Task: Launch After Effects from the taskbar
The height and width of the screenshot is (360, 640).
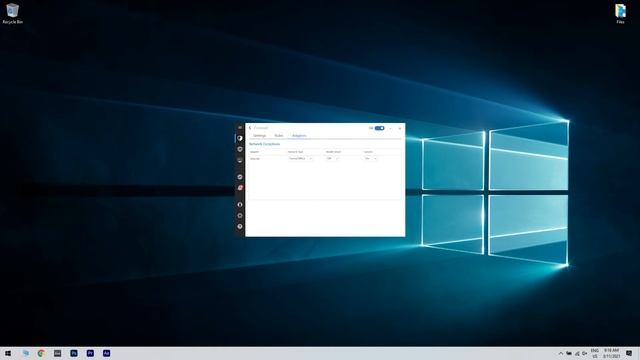Action: (107, 353)
